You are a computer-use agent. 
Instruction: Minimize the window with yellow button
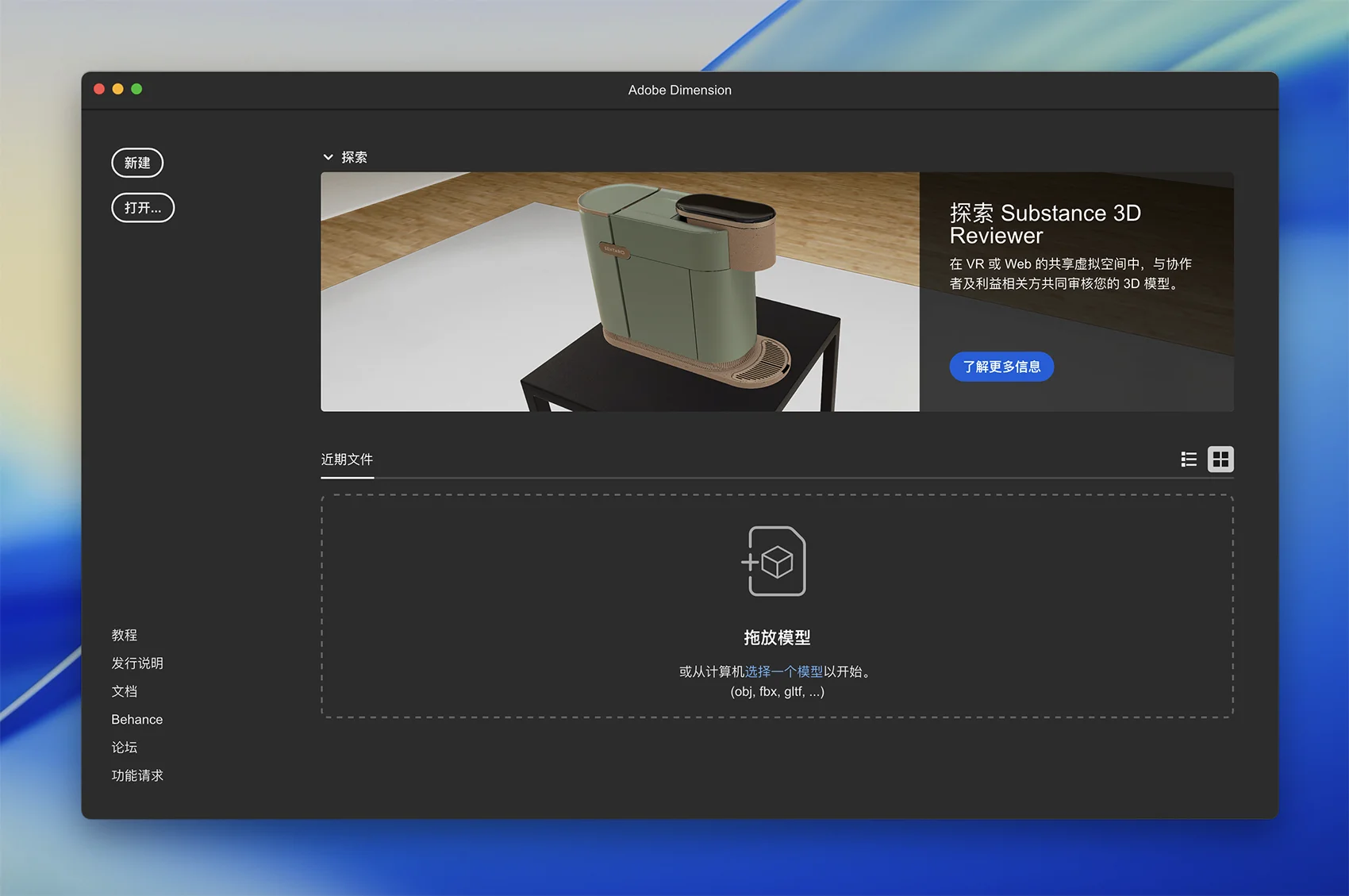tap(117, 89)
